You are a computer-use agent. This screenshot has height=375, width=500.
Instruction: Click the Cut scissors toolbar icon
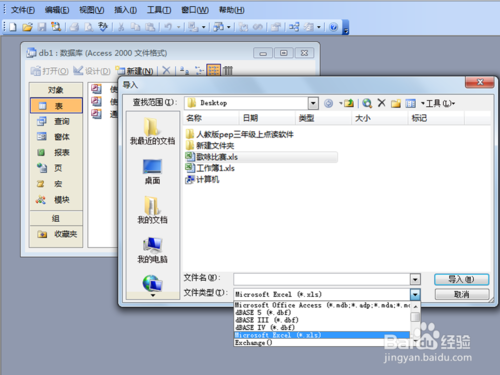coord(121,27)
